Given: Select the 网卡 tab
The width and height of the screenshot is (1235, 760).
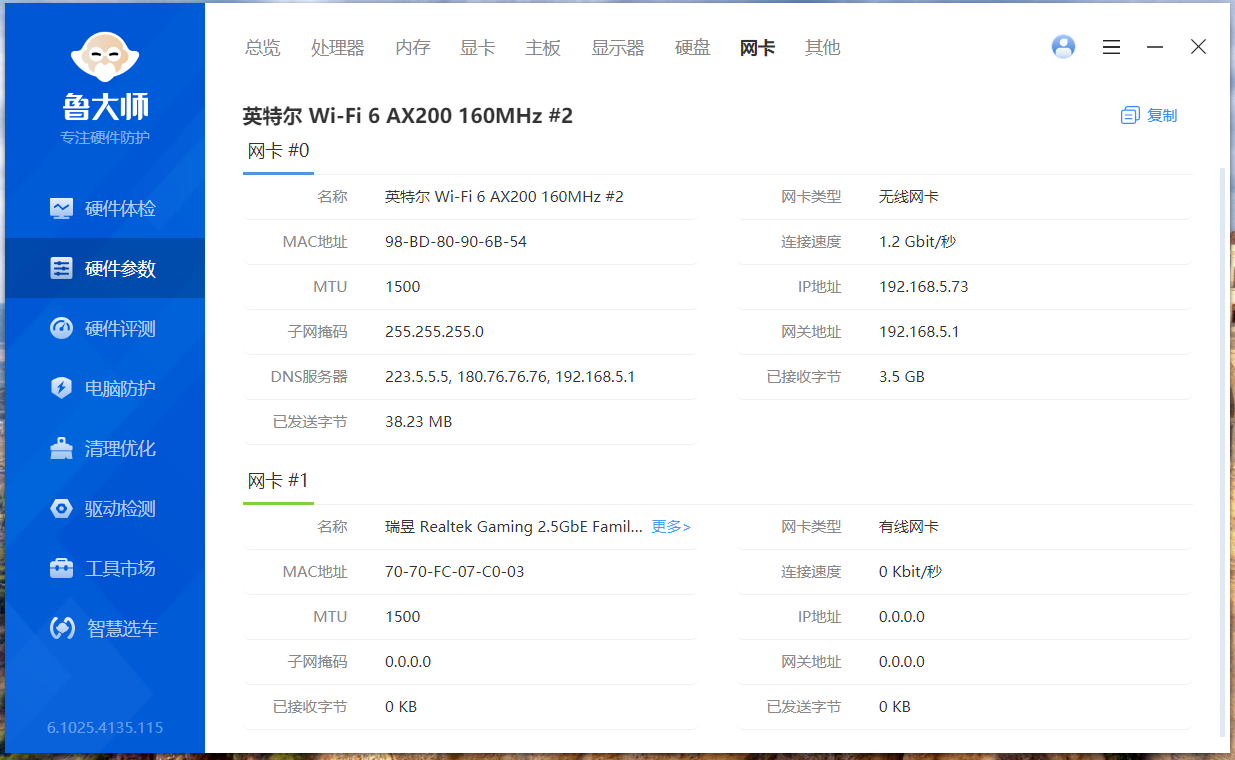Looking at the screenshot, I should (x=758, y=47).
